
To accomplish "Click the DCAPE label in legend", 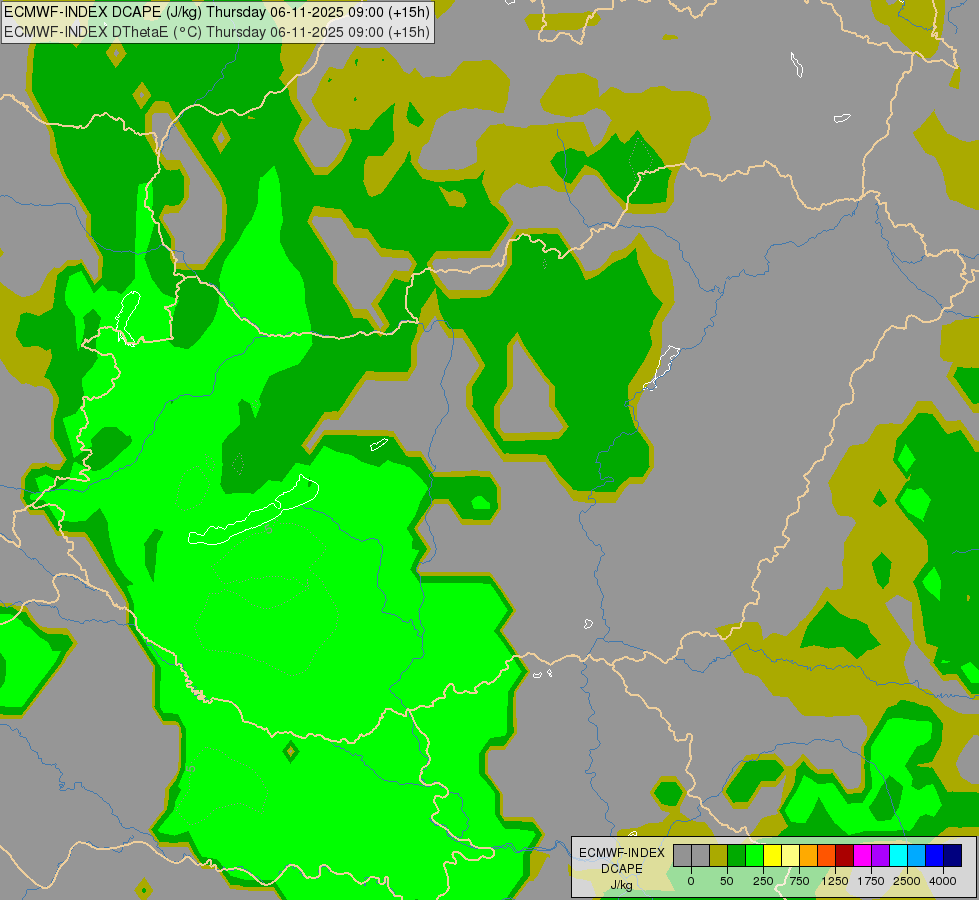I will click(622, 869).
